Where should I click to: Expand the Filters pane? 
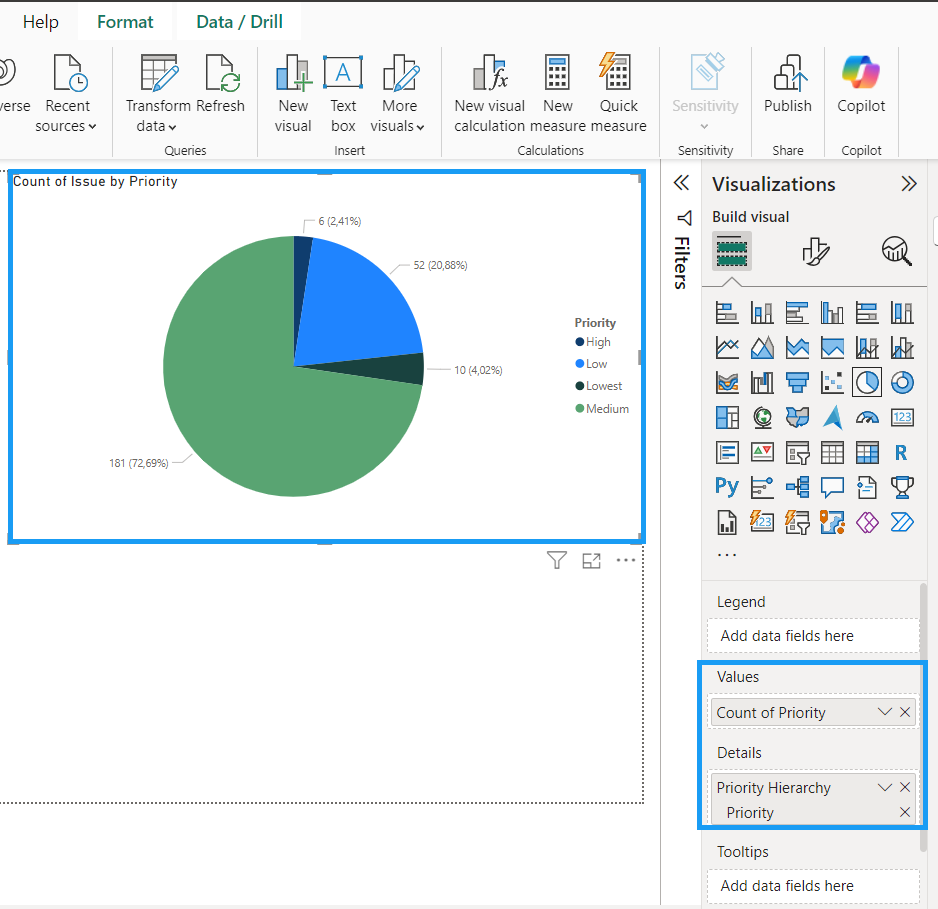click(x=682, y=183)
